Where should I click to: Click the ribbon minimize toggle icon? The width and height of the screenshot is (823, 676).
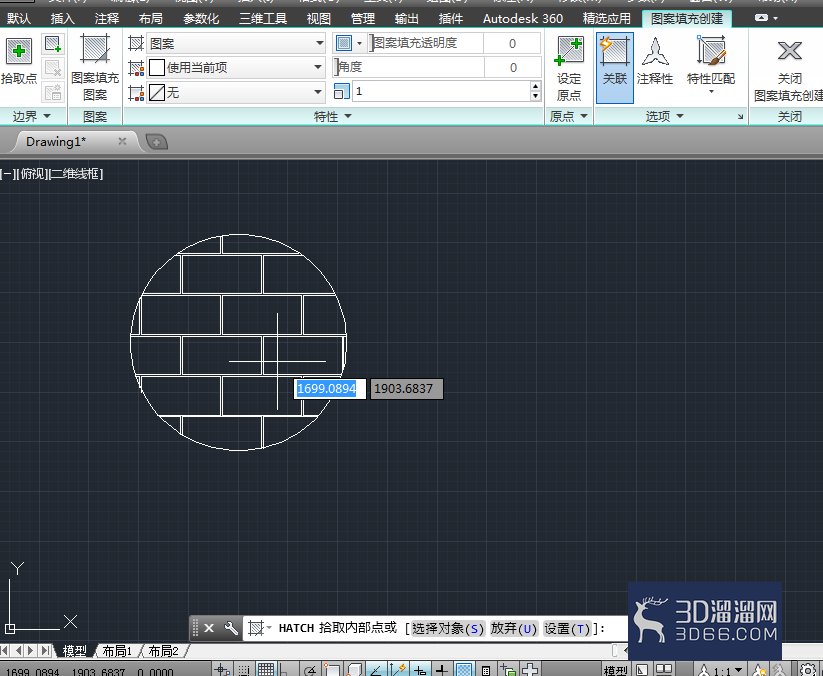click(761, 18)
